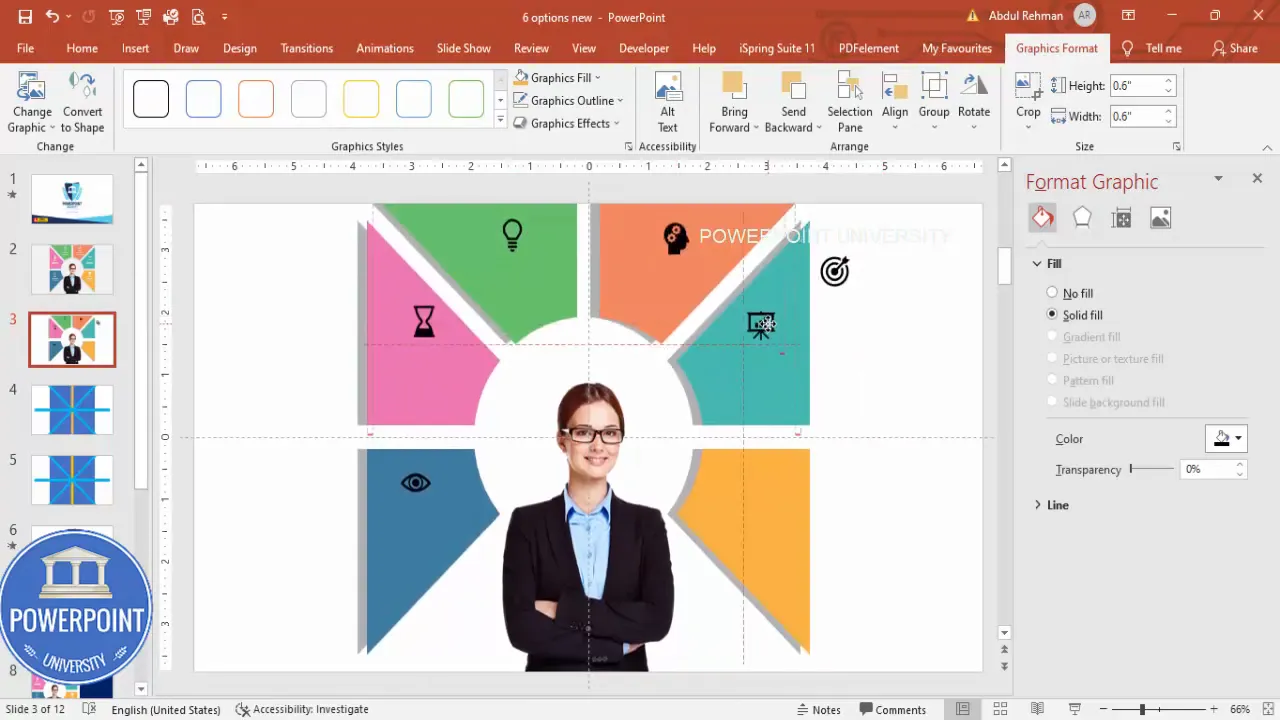Switch to Animations tab
Image resolution: width=1280 pixels, height=720 pixels.
coord(384,48)
